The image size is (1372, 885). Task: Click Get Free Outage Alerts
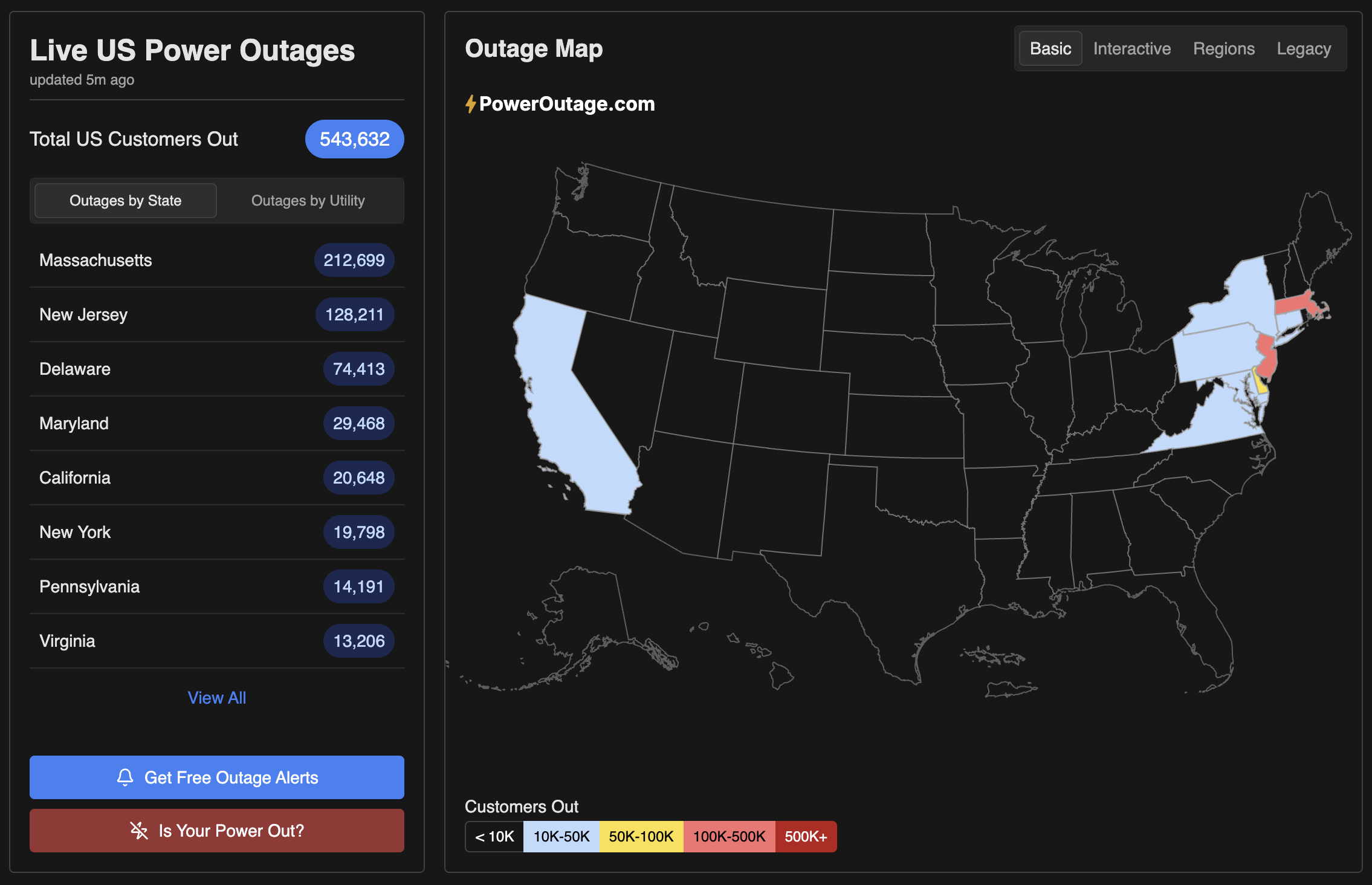216,777
